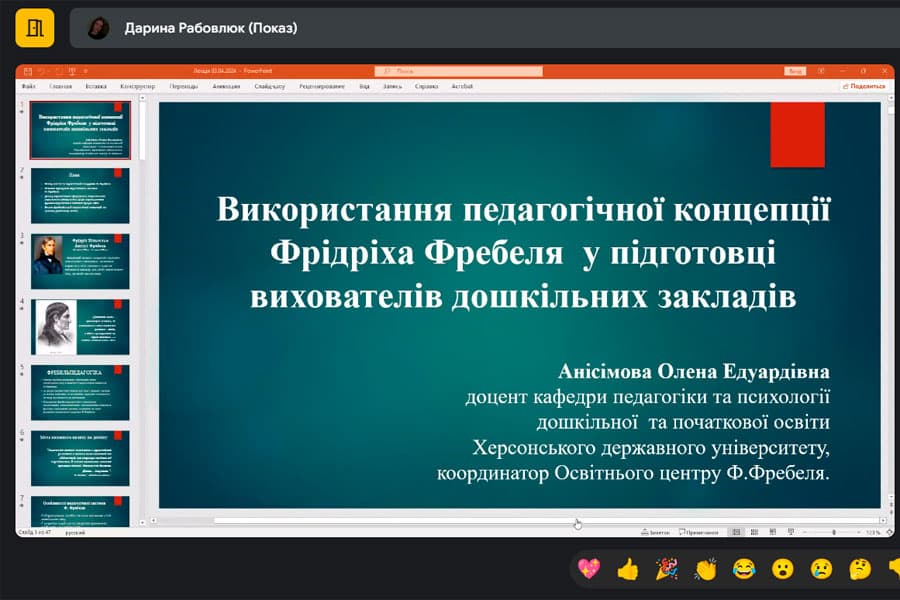Viewport: 900px width, 600px height.
Task: Start Slide Show using the status bar icon
Action: [x=790, y=532]
